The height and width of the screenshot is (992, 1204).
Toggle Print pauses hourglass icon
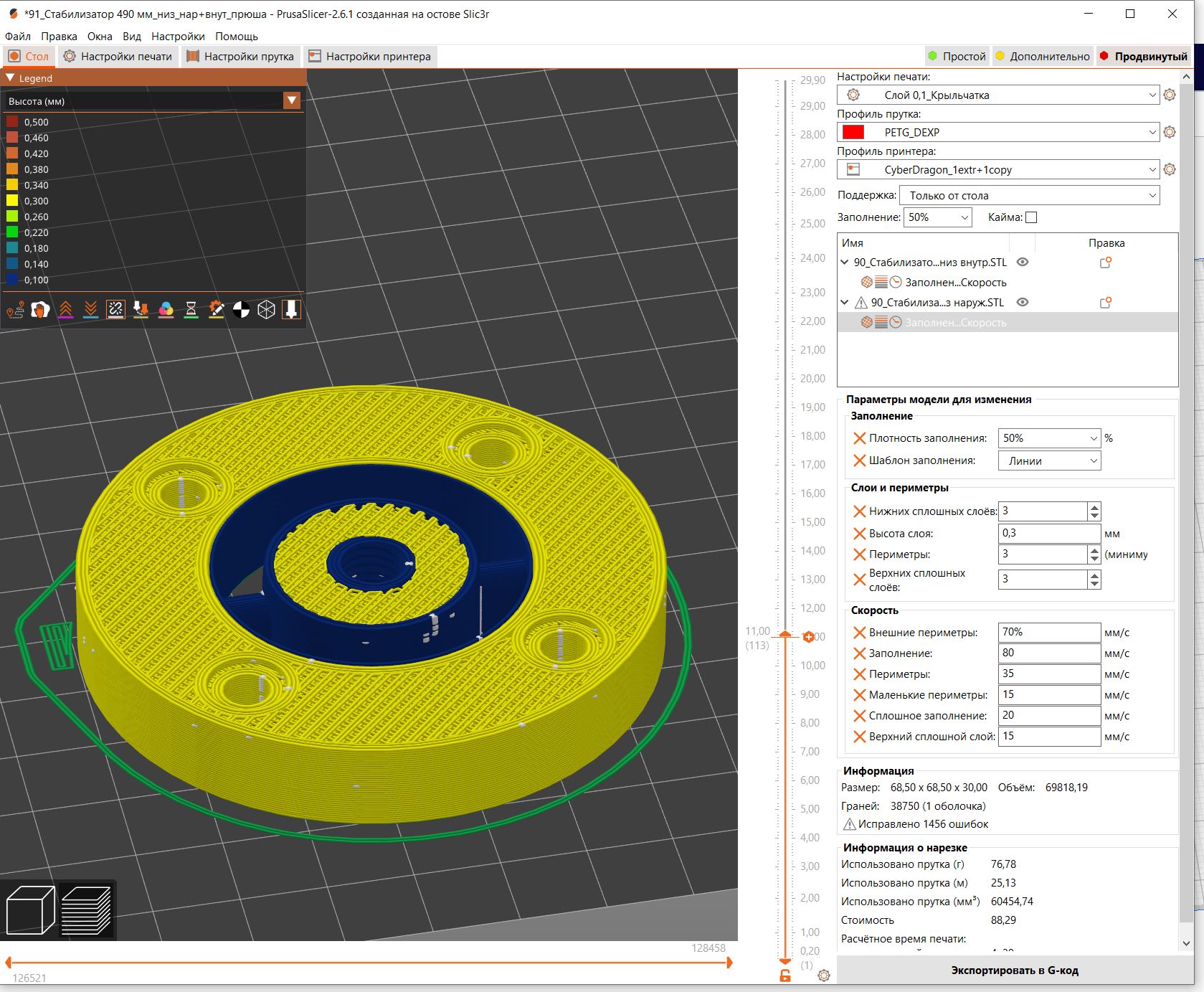pyautogui.click(x=191, y=310)
